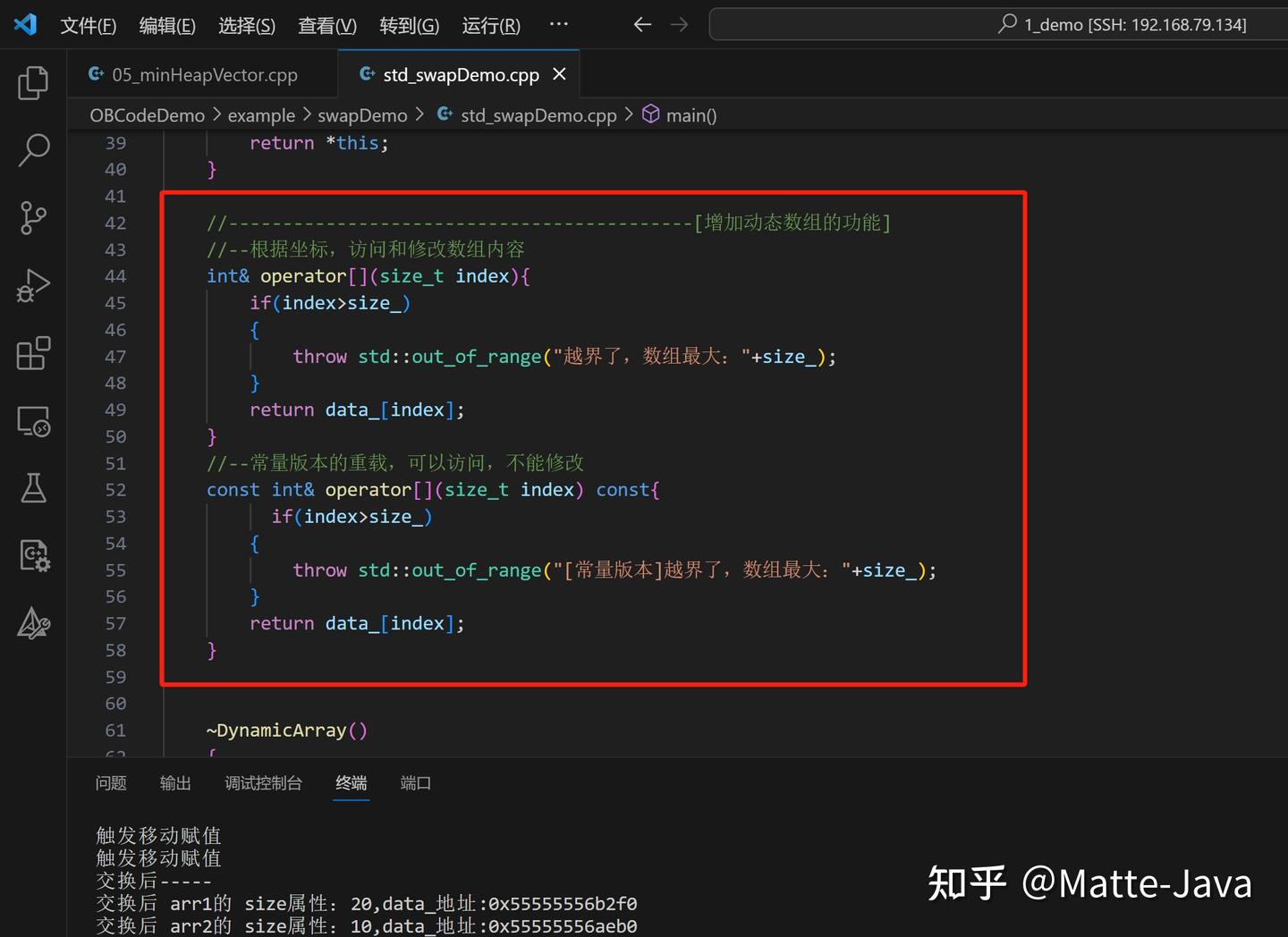This screenshot has height=937, width=1288.
Task: Open the swapDemo breadcrumb folder picker
Action: (362, 114)
